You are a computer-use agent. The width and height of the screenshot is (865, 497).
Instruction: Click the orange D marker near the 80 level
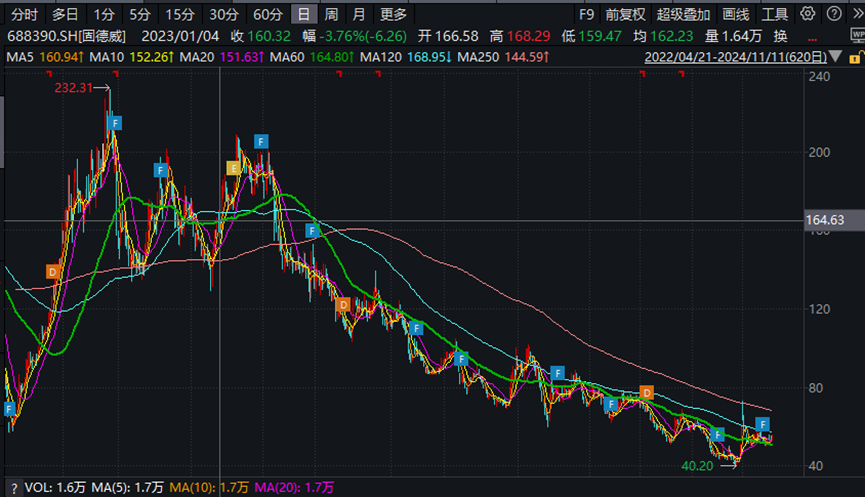pyautogui.click(x=647, y=393)
